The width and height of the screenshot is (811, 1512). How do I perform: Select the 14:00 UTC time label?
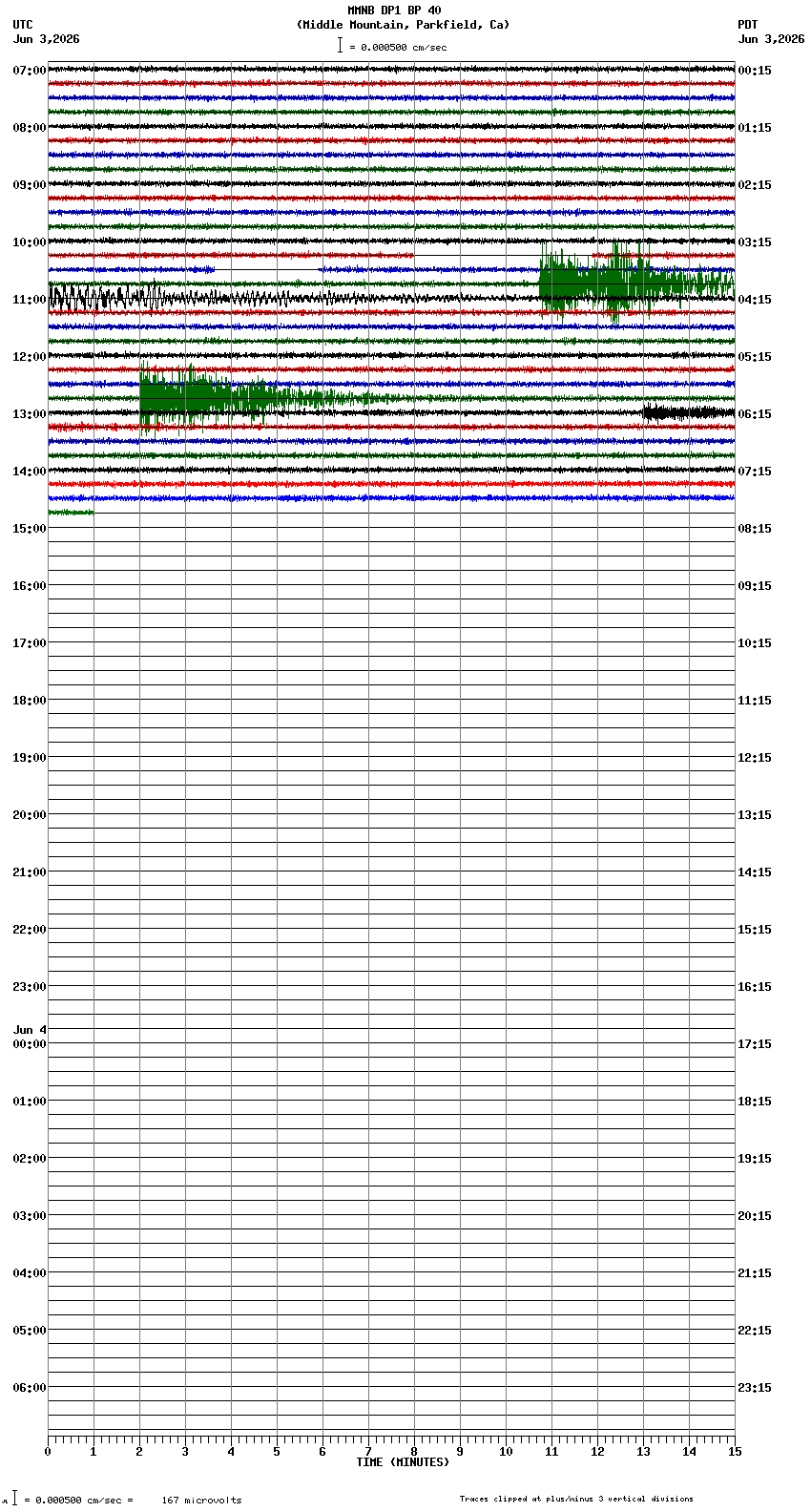(x=30, y=472)
